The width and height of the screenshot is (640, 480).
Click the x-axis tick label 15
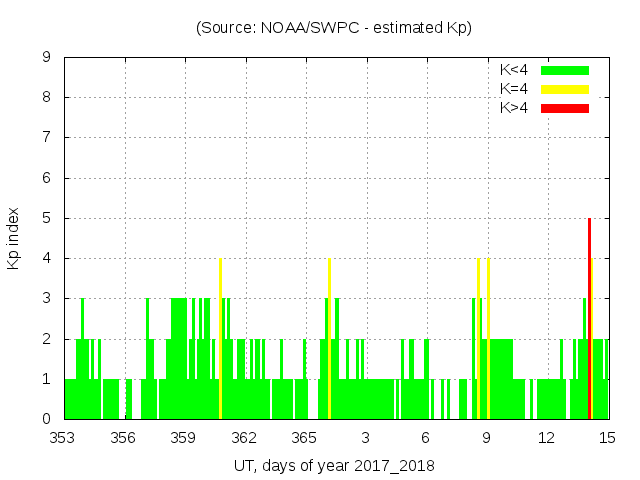(607, 437)
